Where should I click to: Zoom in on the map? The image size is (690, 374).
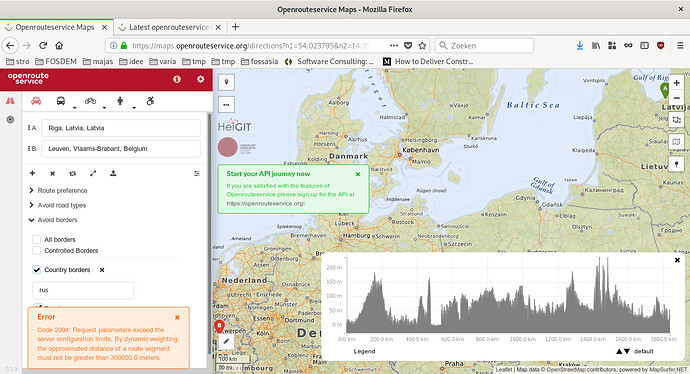676,83
